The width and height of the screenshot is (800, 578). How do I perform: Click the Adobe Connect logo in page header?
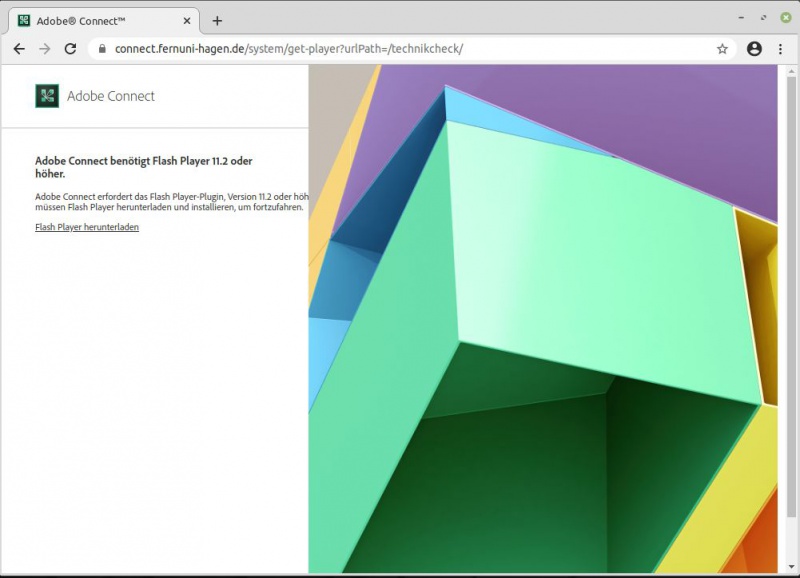(47, 96)
